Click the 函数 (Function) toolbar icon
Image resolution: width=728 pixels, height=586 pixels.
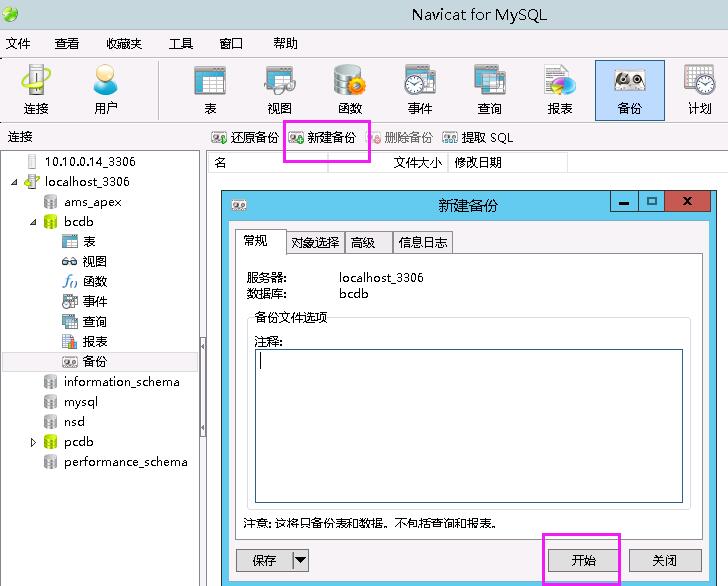(x=349, y=89)
